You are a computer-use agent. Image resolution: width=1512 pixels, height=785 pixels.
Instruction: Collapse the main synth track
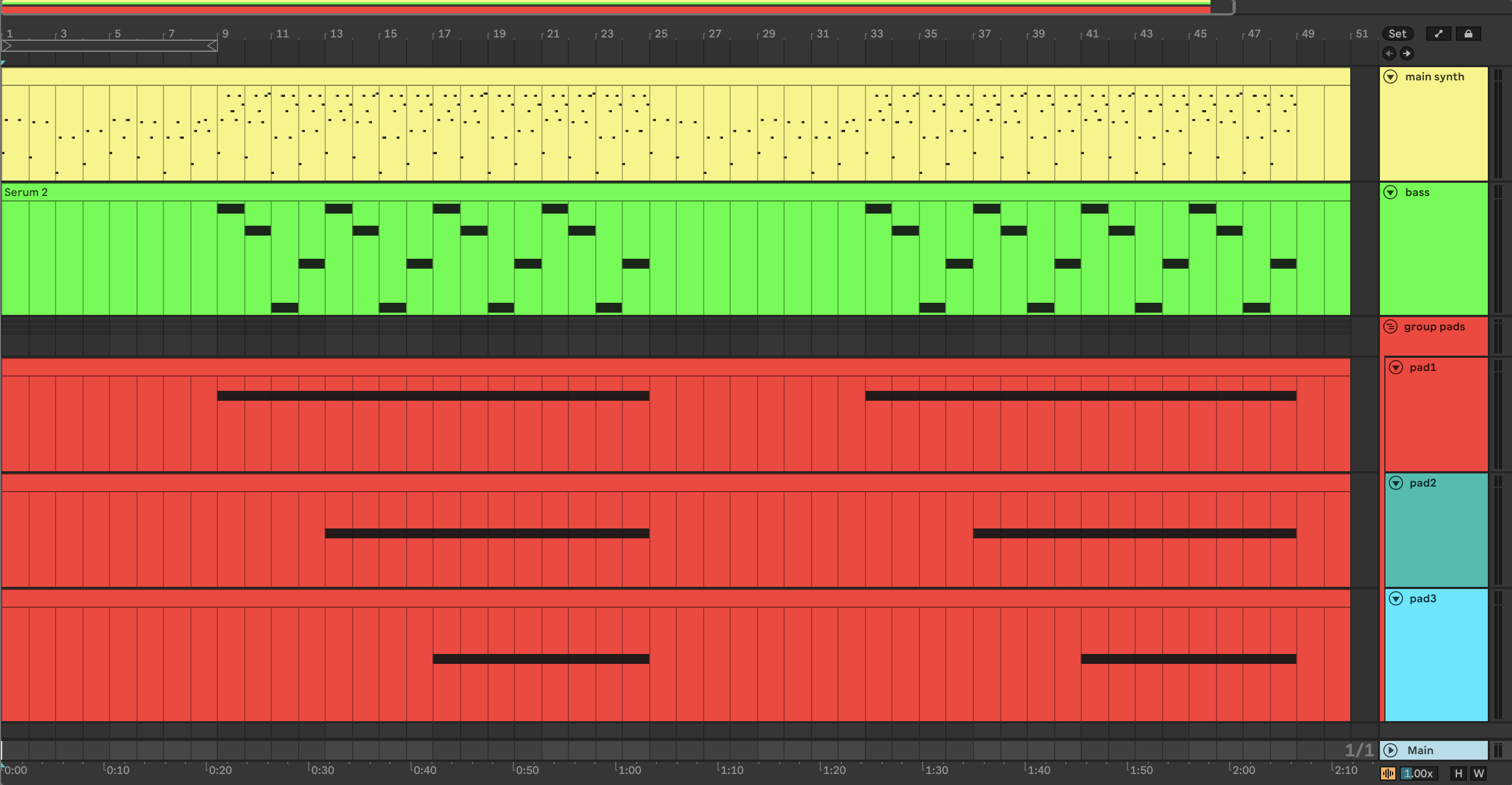click(x=1390, y=77)
